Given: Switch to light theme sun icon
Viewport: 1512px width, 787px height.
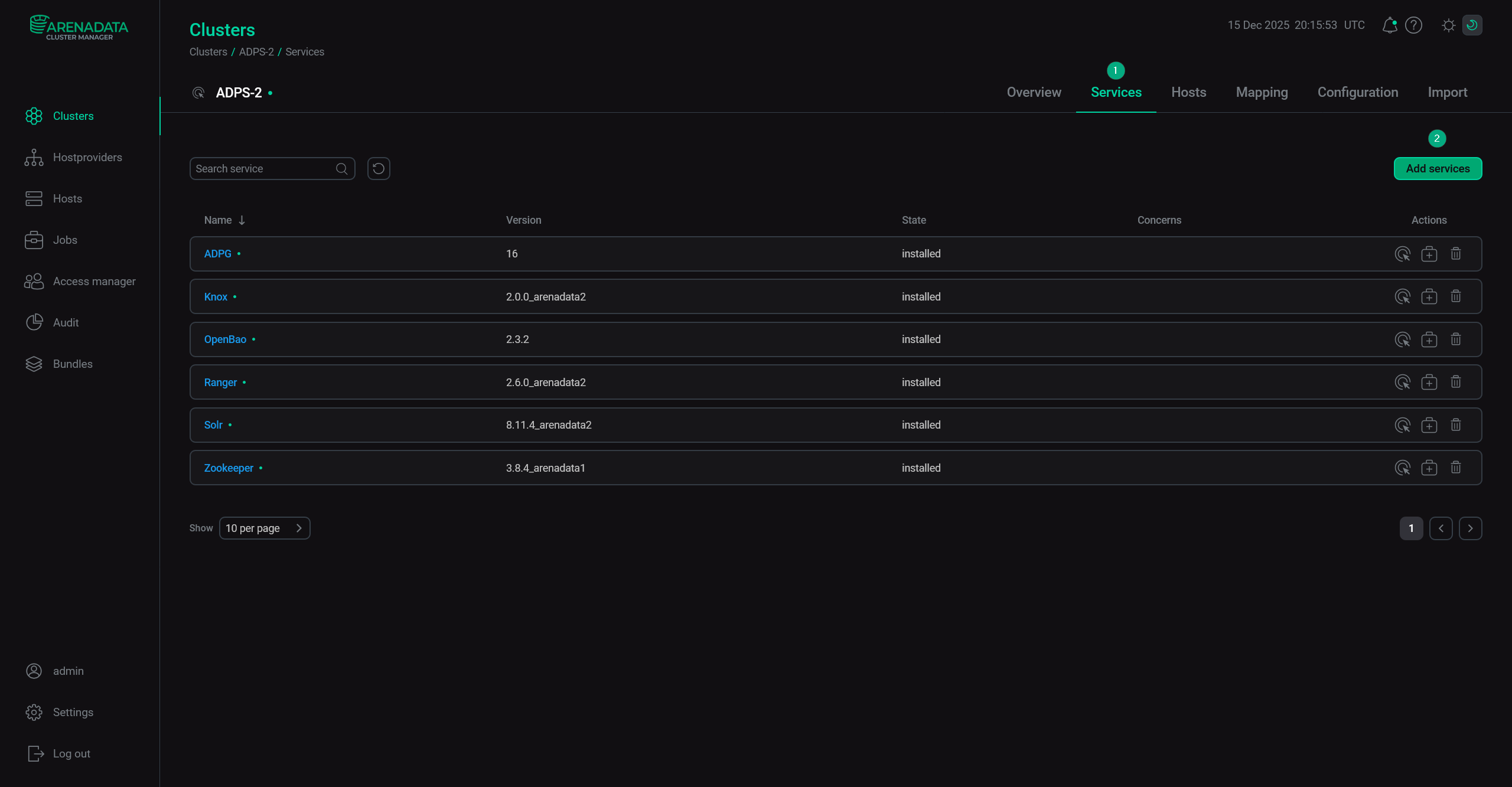Looking at the screenshot, I should point(1448,25).
